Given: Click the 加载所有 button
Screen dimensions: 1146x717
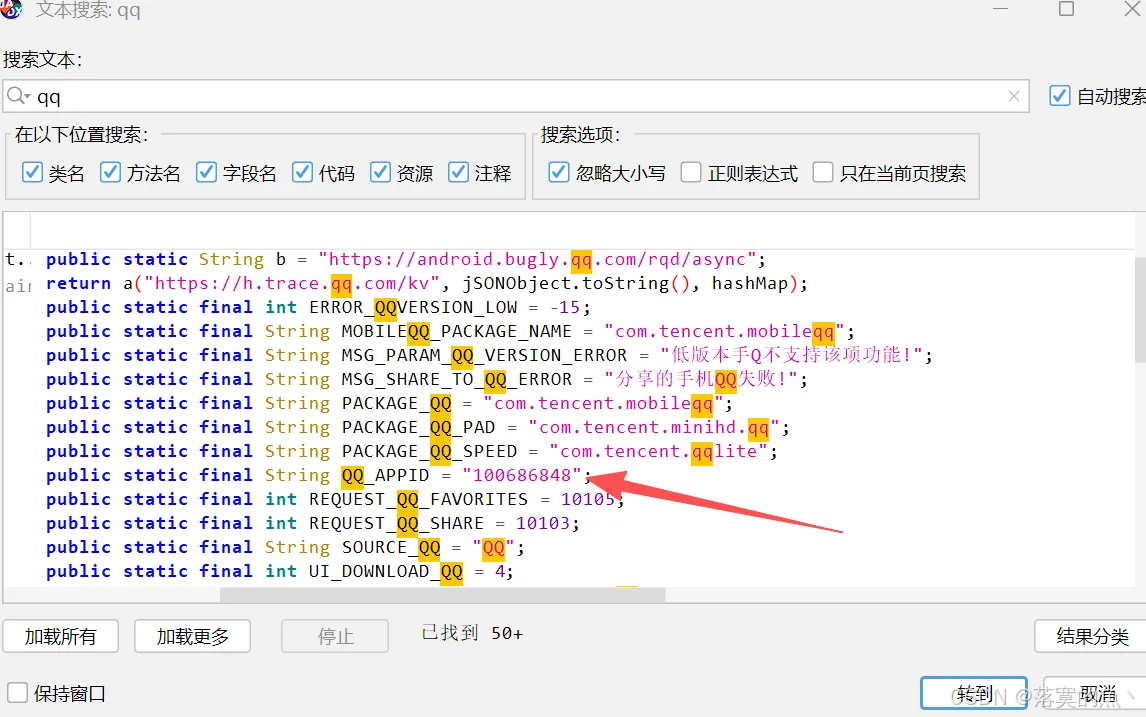Looking at the screenshot, I should (x=61, y=636).
